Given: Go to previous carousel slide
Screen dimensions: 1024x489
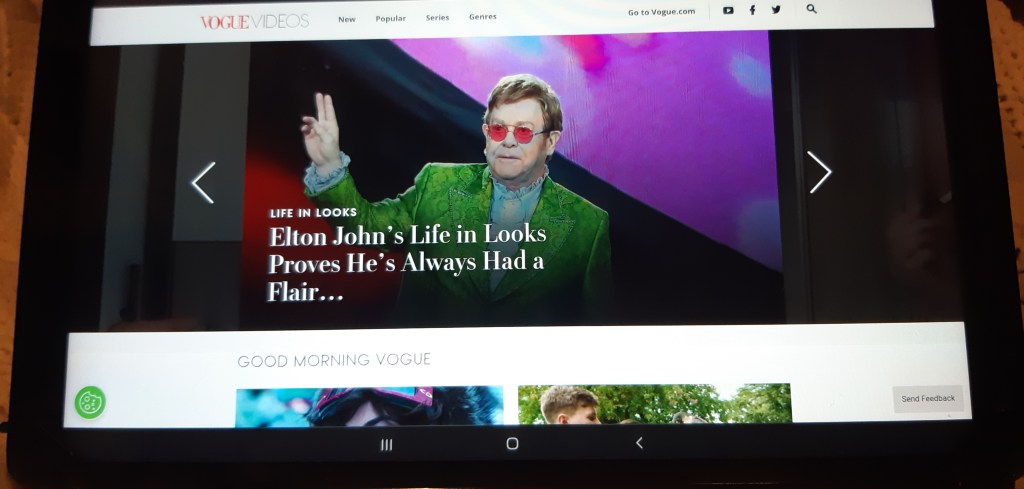Looking at the screenshot, I should coord(203,183).
